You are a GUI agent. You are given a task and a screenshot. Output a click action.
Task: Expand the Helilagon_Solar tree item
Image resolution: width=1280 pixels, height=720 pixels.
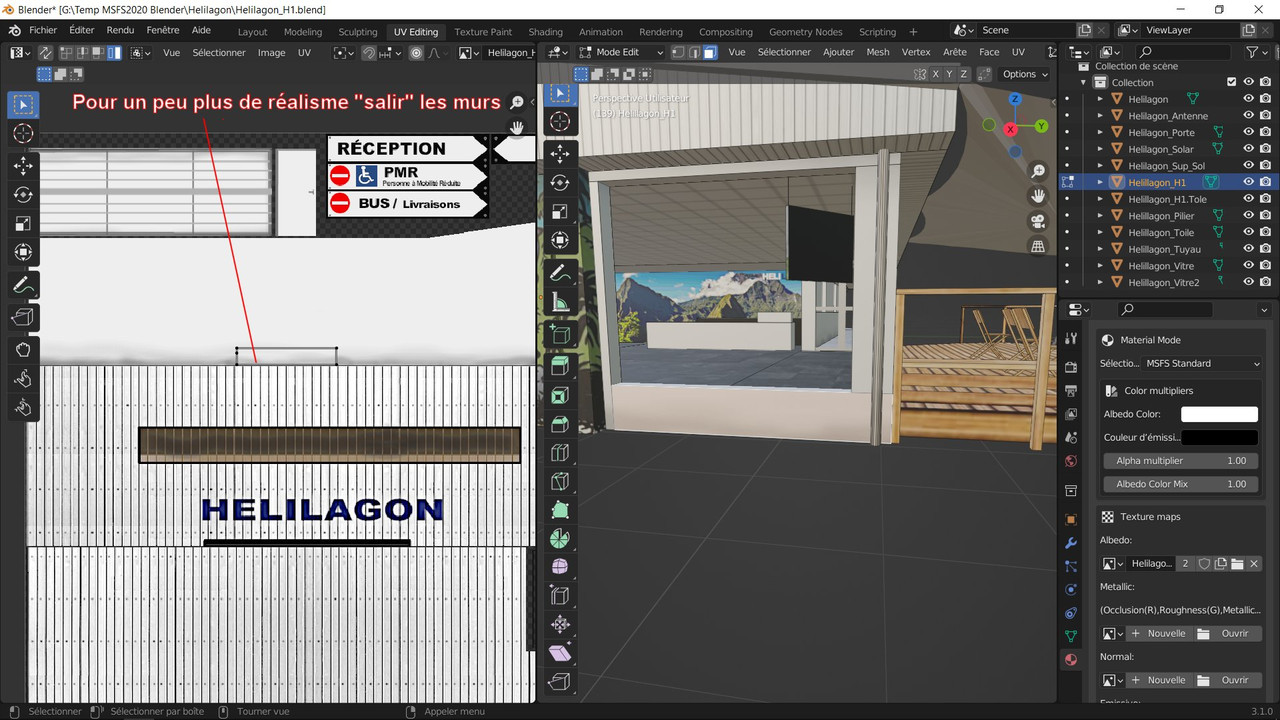1101,149
